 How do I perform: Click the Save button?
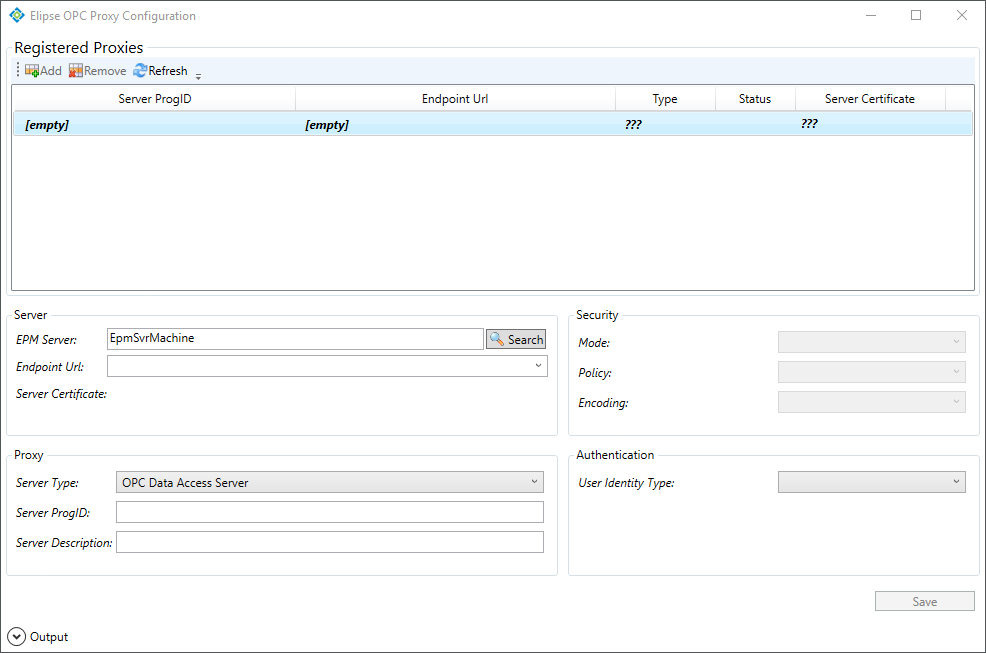pyautogui.click(x=924, y=600)
